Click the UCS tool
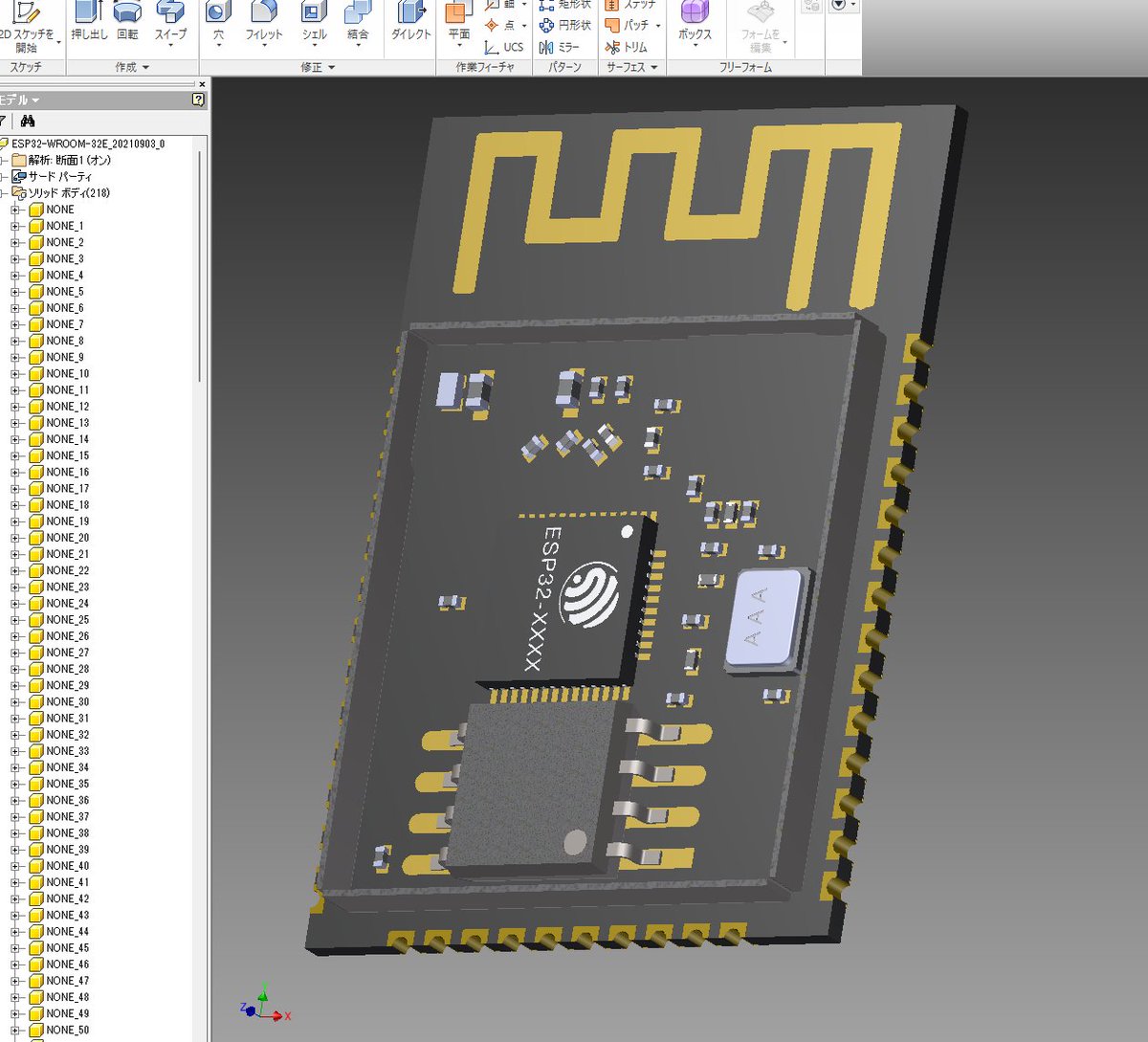The width and height of the screenshot is (1148, 1042). 503,47
